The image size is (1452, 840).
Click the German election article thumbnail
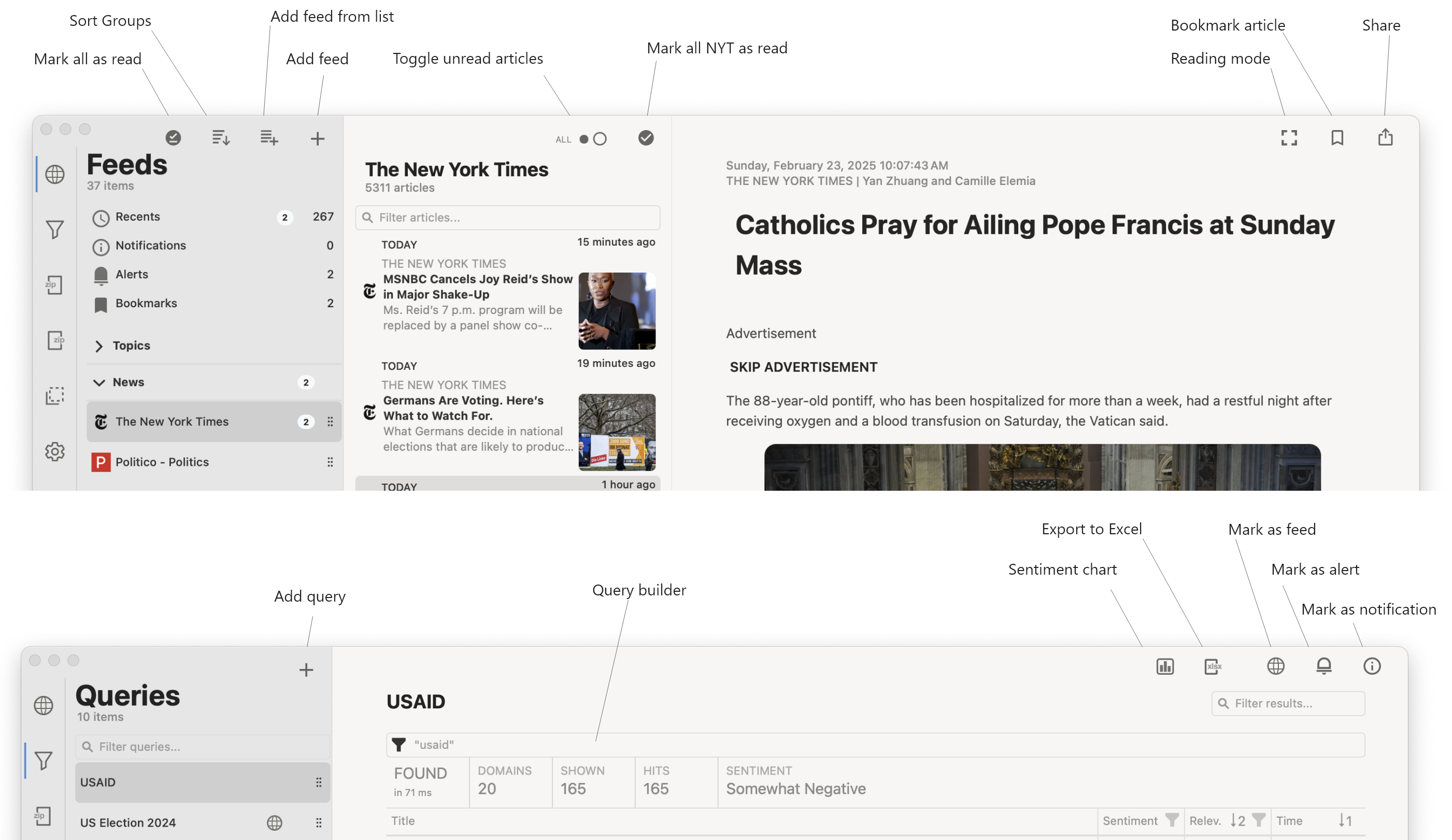pyautogui.click(x=617, y=432)
